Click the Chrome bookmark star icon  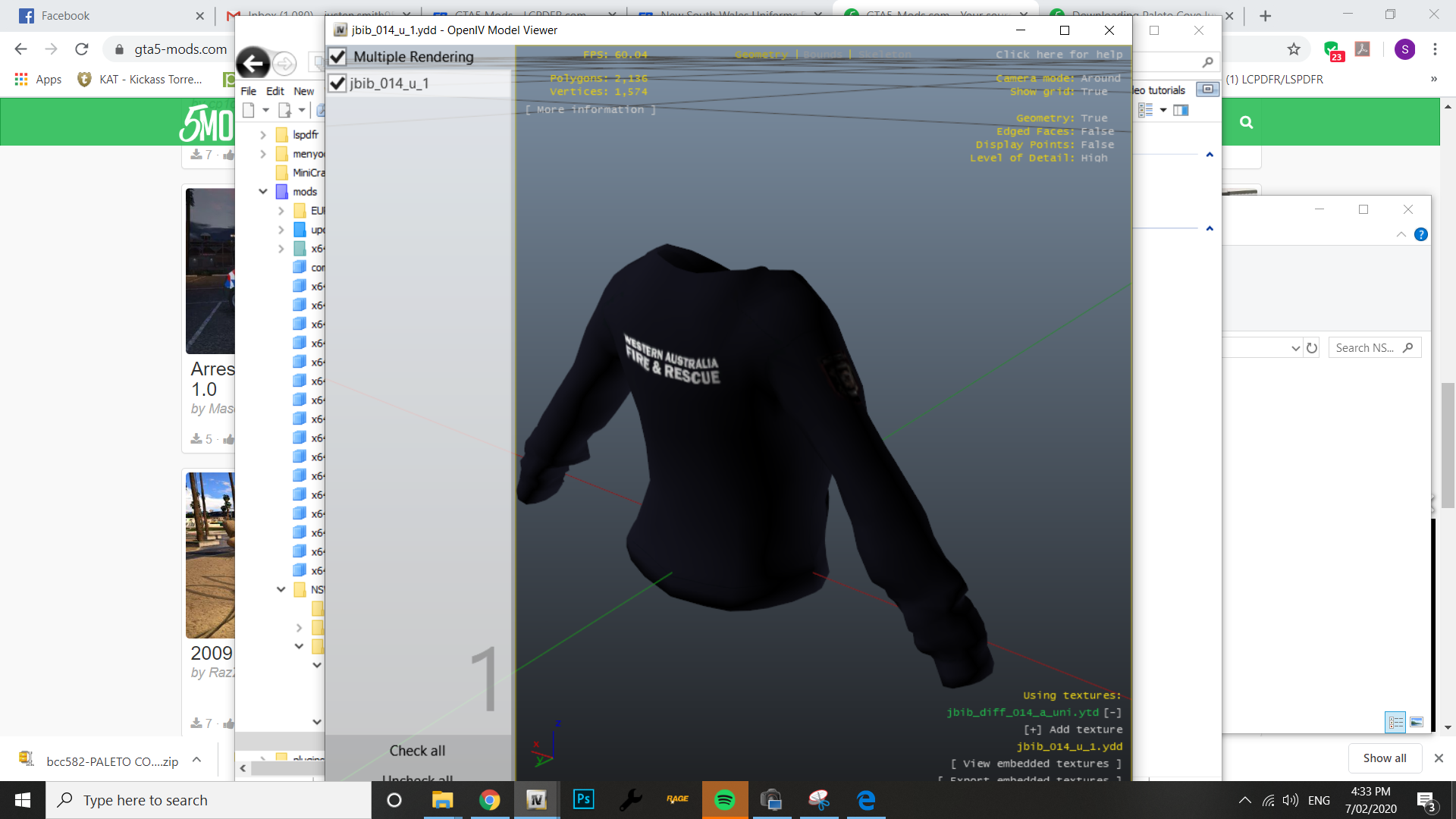pyautogui.click(x=1294, y=49)
